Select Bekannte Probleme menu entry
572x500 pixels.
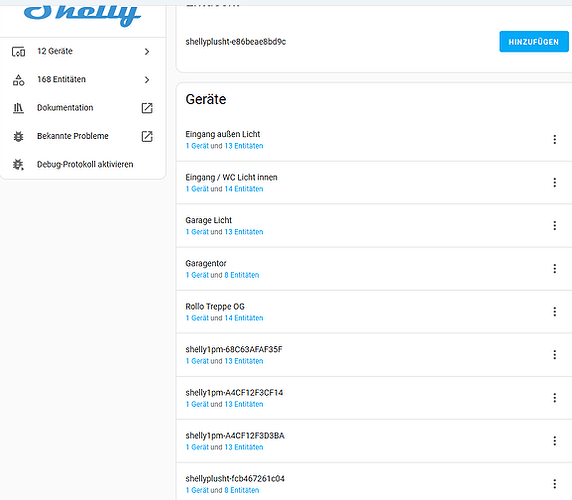click(x=83, y=136)
